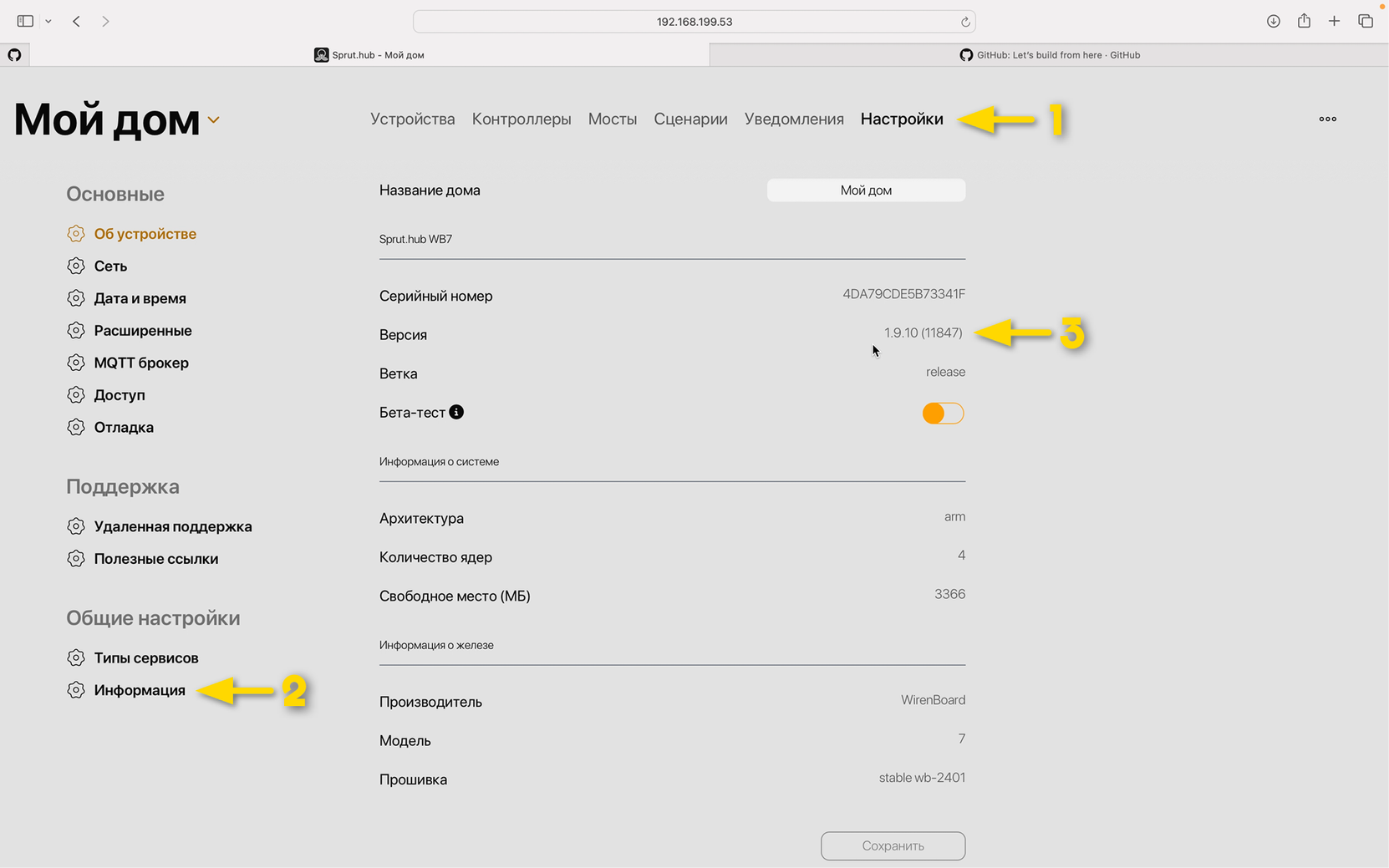Open the sidebar options chevron
This screenshot has width=1389, height=868.
tap(48, 22)
